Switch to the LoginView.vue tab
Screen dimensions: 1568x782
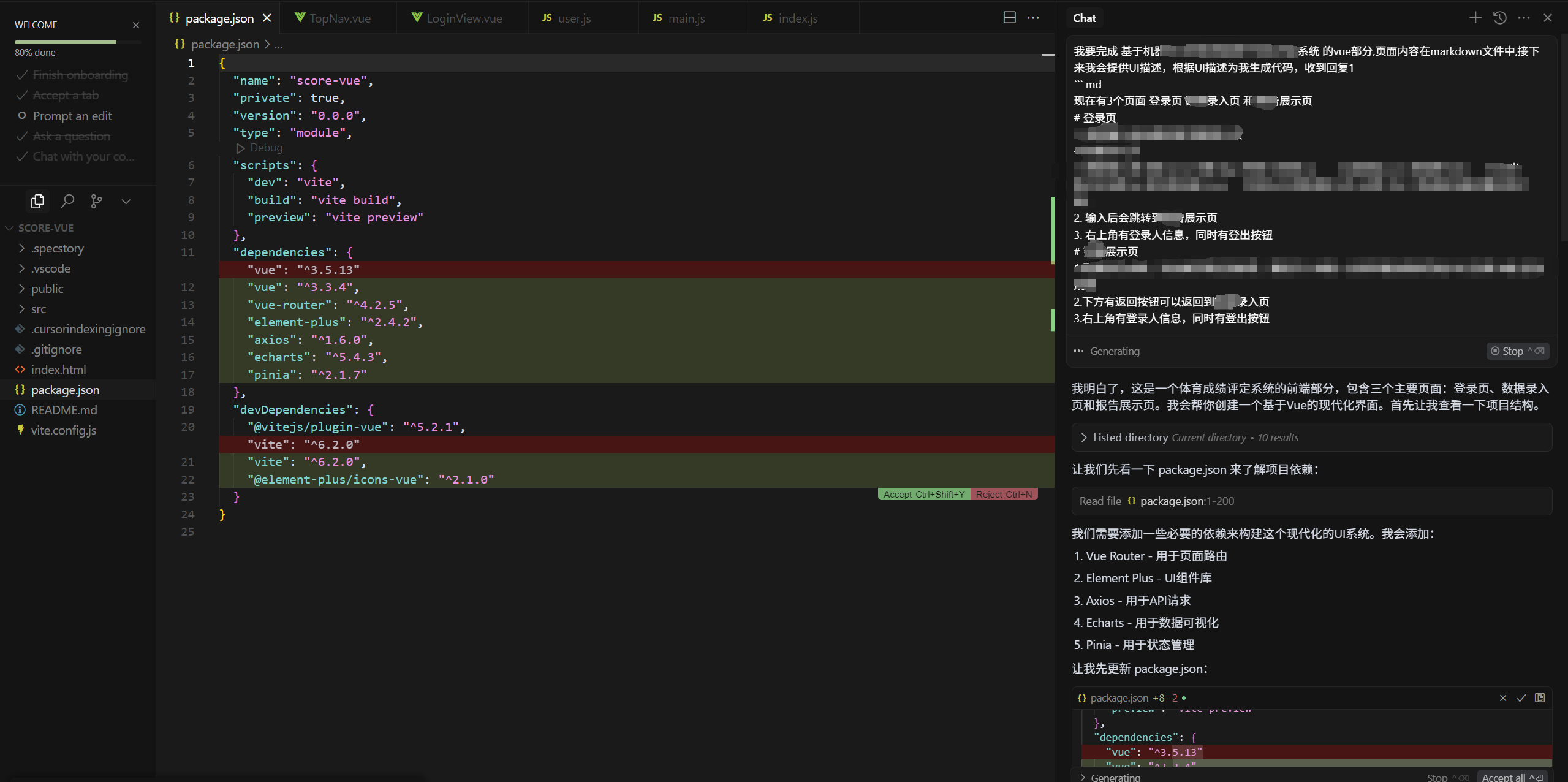click(463, 18)
